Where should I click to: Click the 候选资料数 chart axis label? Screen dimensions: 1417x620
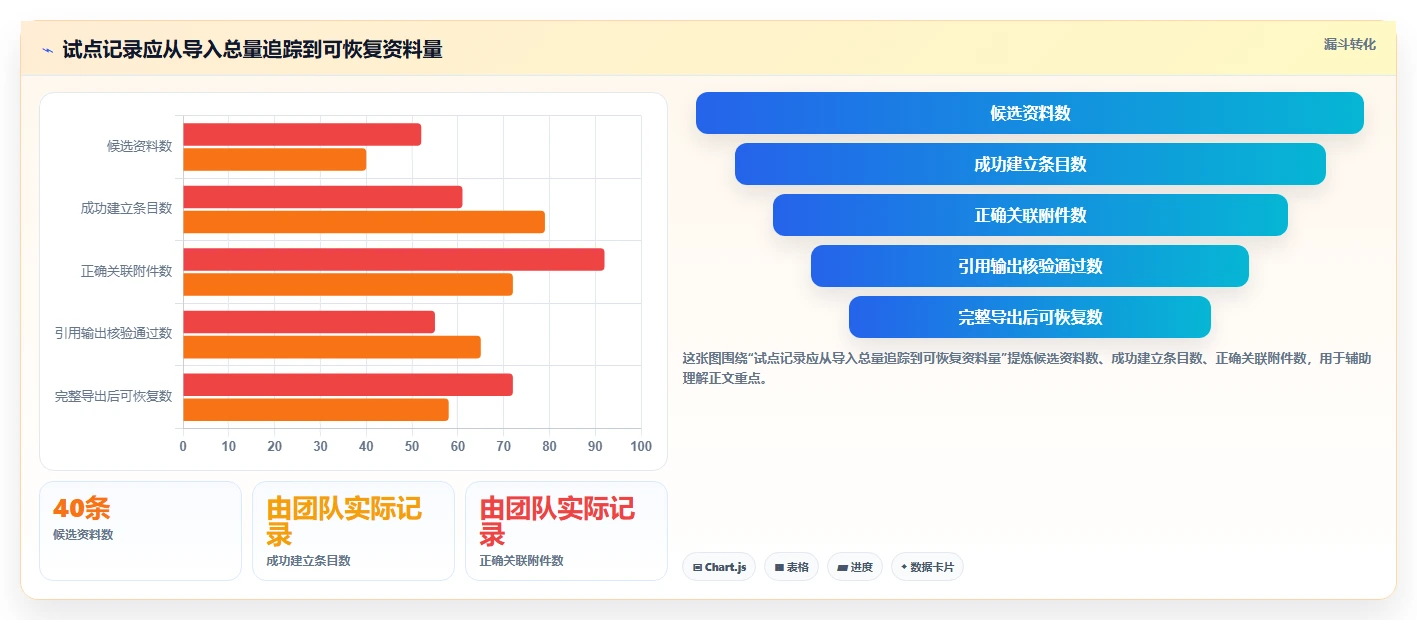[x=139, y=146]
